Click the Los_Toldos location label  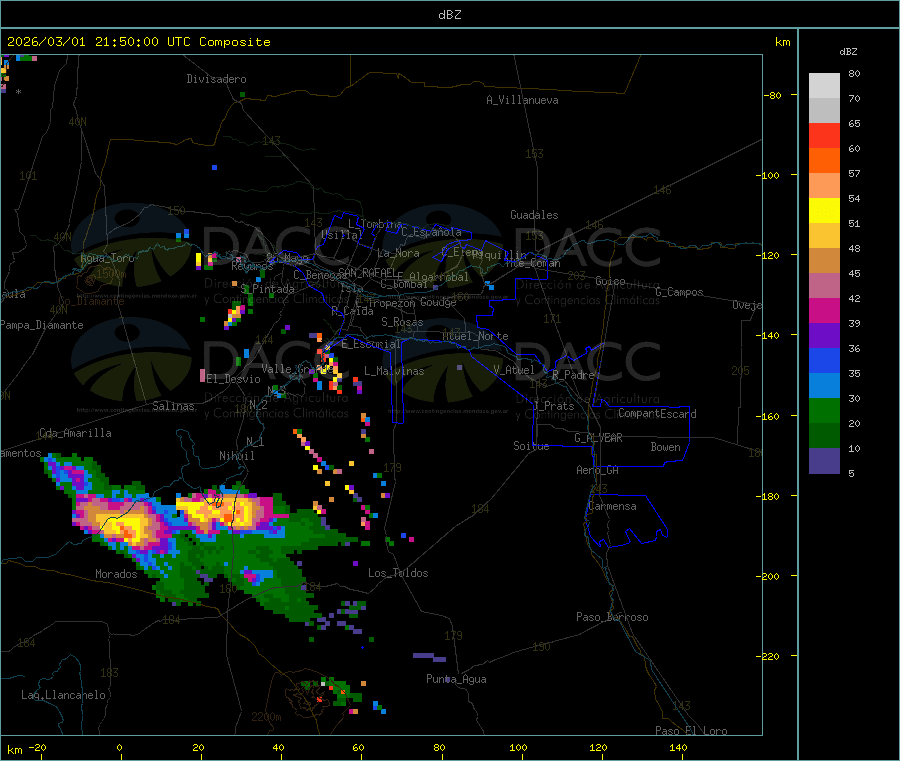[x=398, y=573]
